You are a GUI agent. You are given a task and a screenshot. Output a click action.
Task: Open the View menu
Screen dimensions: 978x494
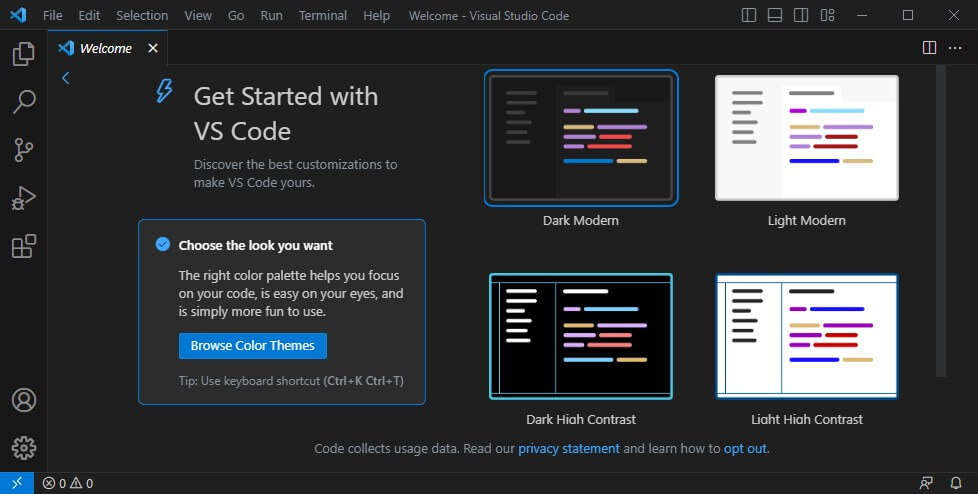coord(198,16)
